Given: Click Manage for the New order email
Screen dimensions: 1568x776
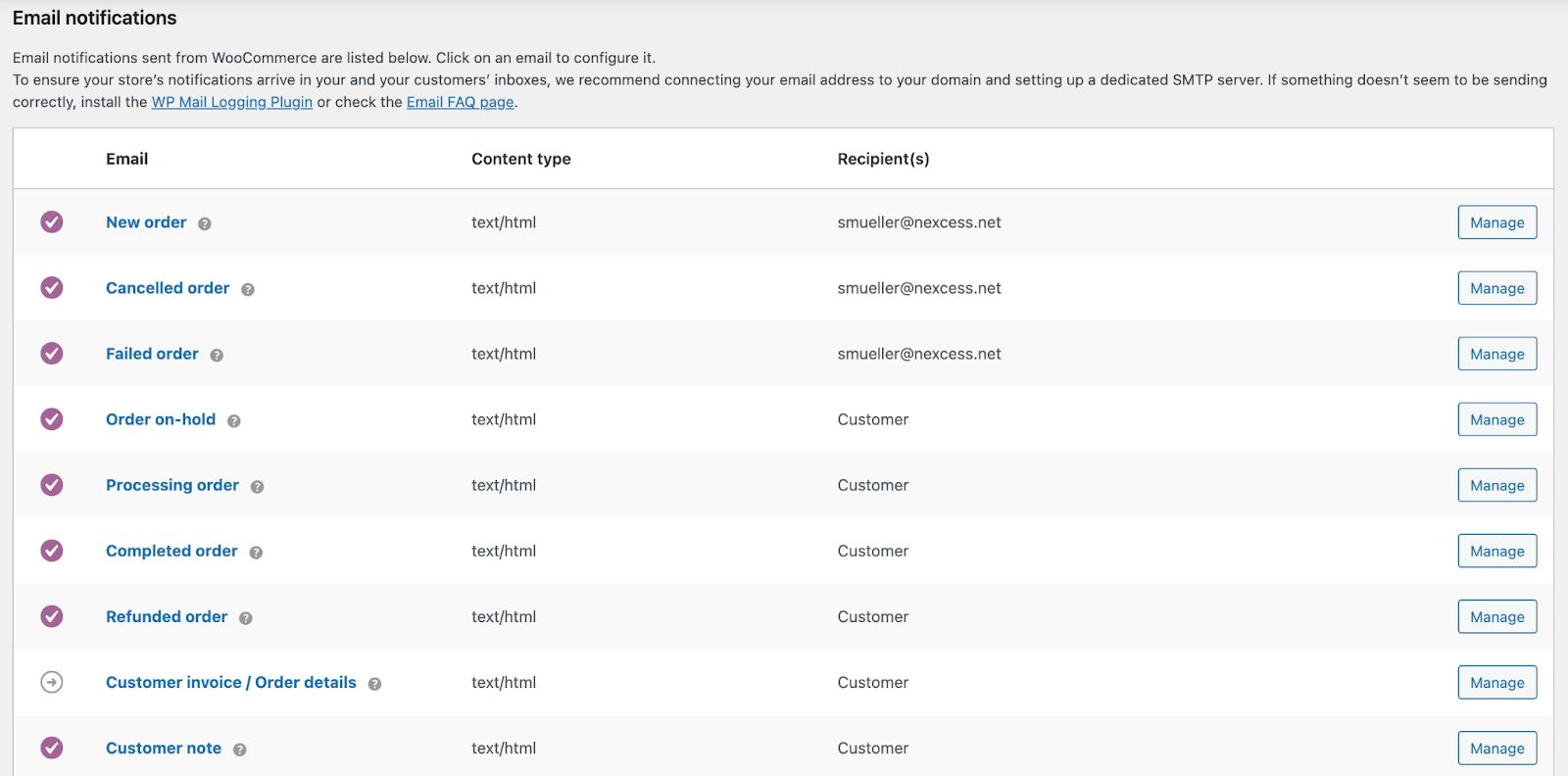Looking at the screenshot, I should tap(1496, 222).
